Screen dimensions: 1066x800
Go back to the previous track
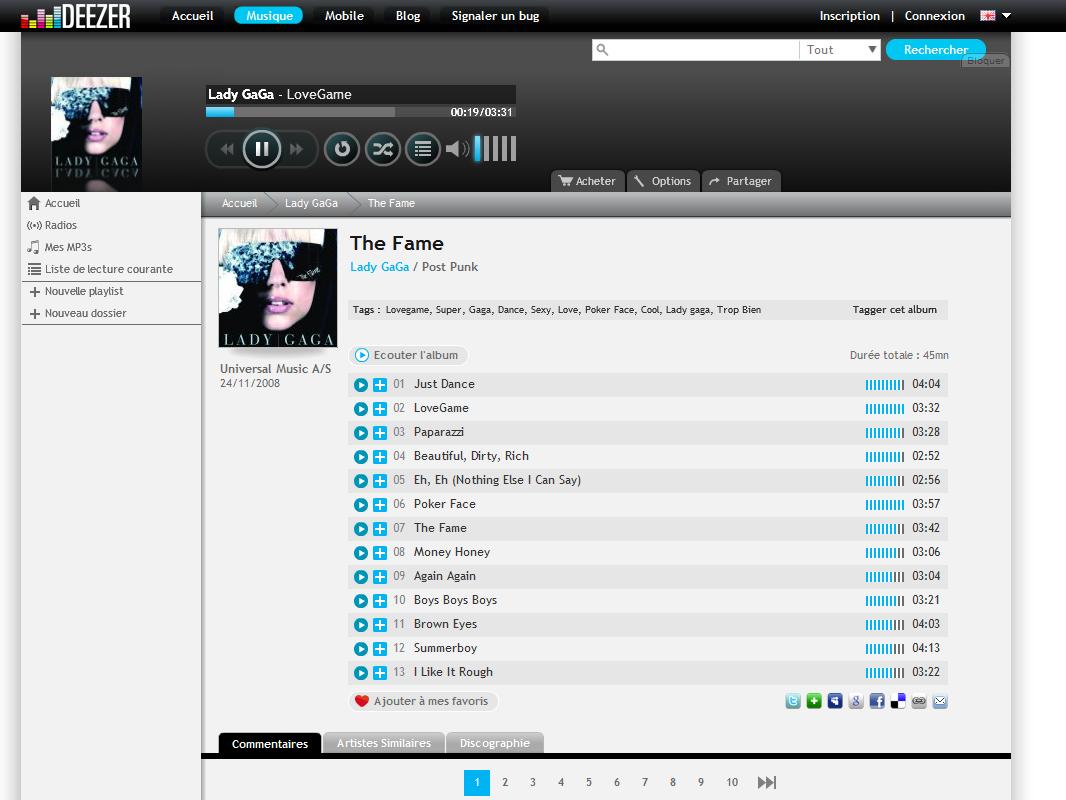click(x=227, y=149)
